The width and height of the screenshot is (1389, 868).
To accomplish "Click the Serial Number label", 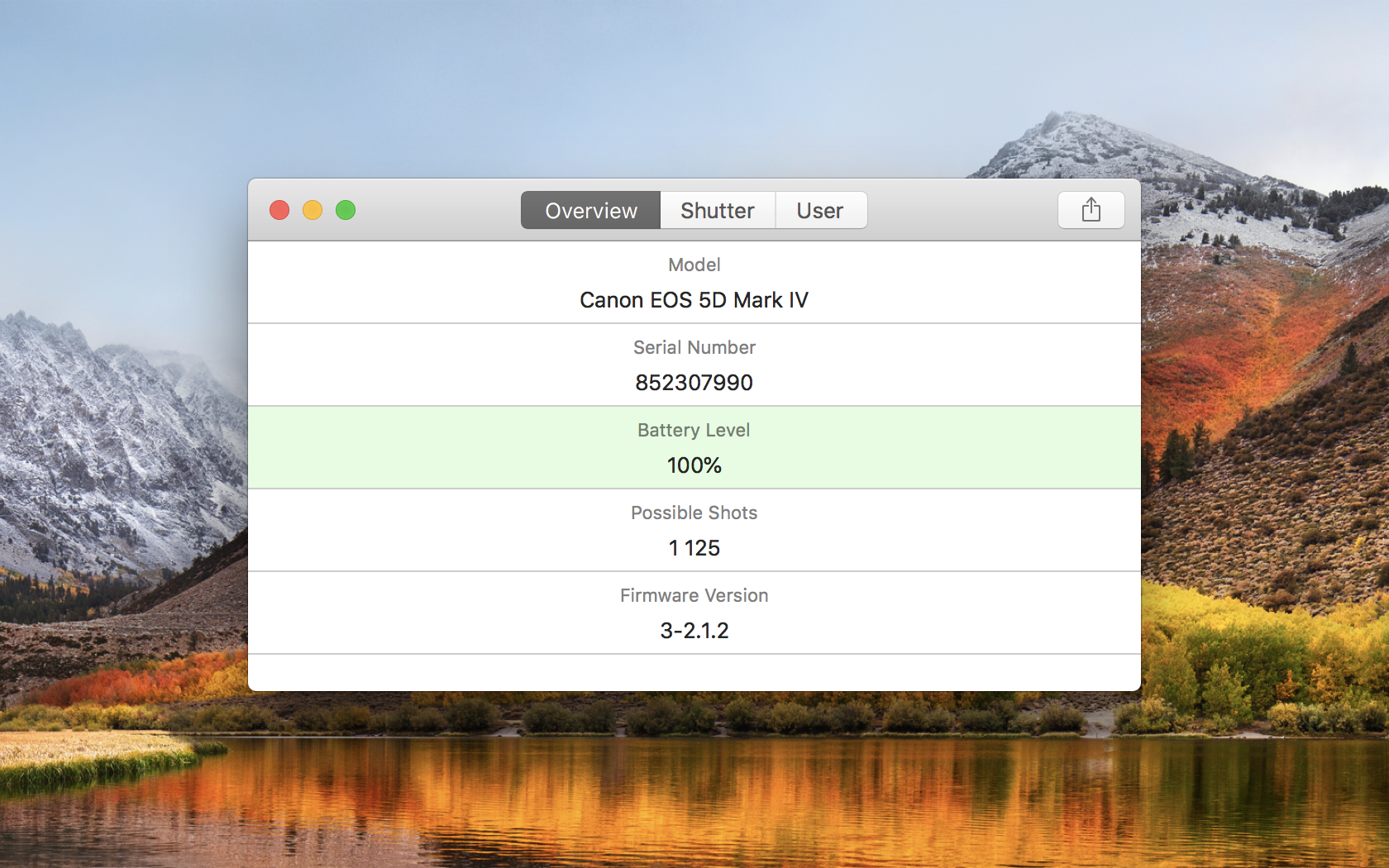I will tap(694, 347).
